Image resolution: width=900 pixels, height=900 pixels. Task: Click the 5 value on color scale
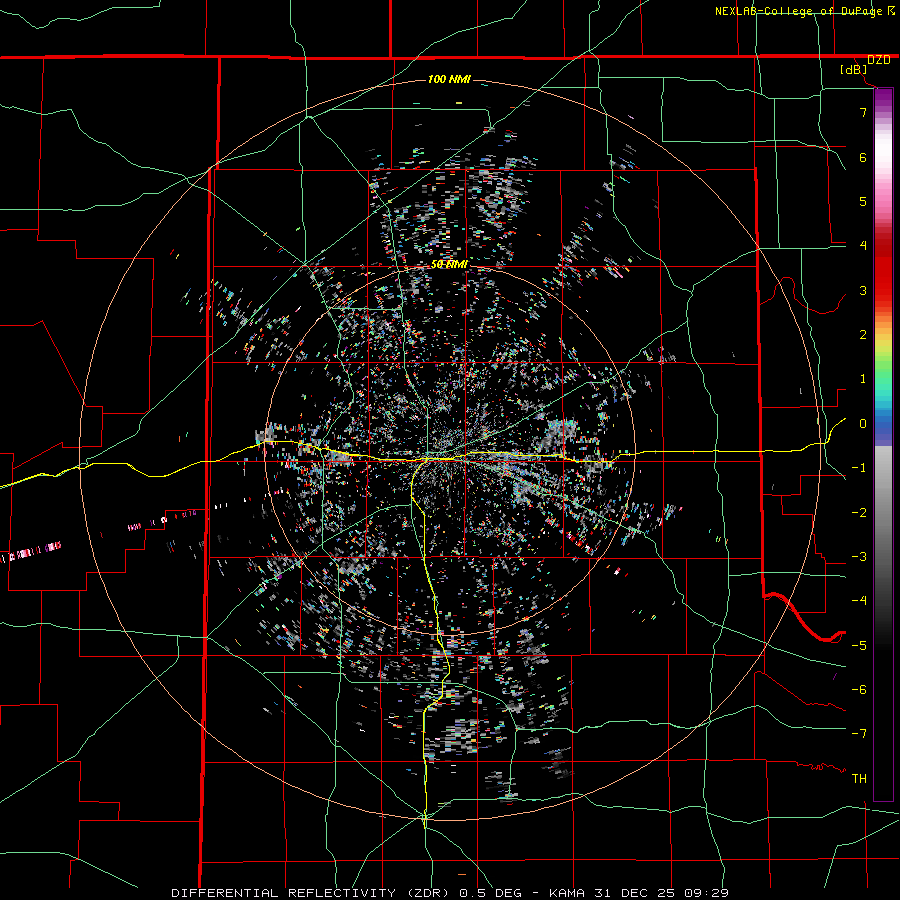(863, 201)
